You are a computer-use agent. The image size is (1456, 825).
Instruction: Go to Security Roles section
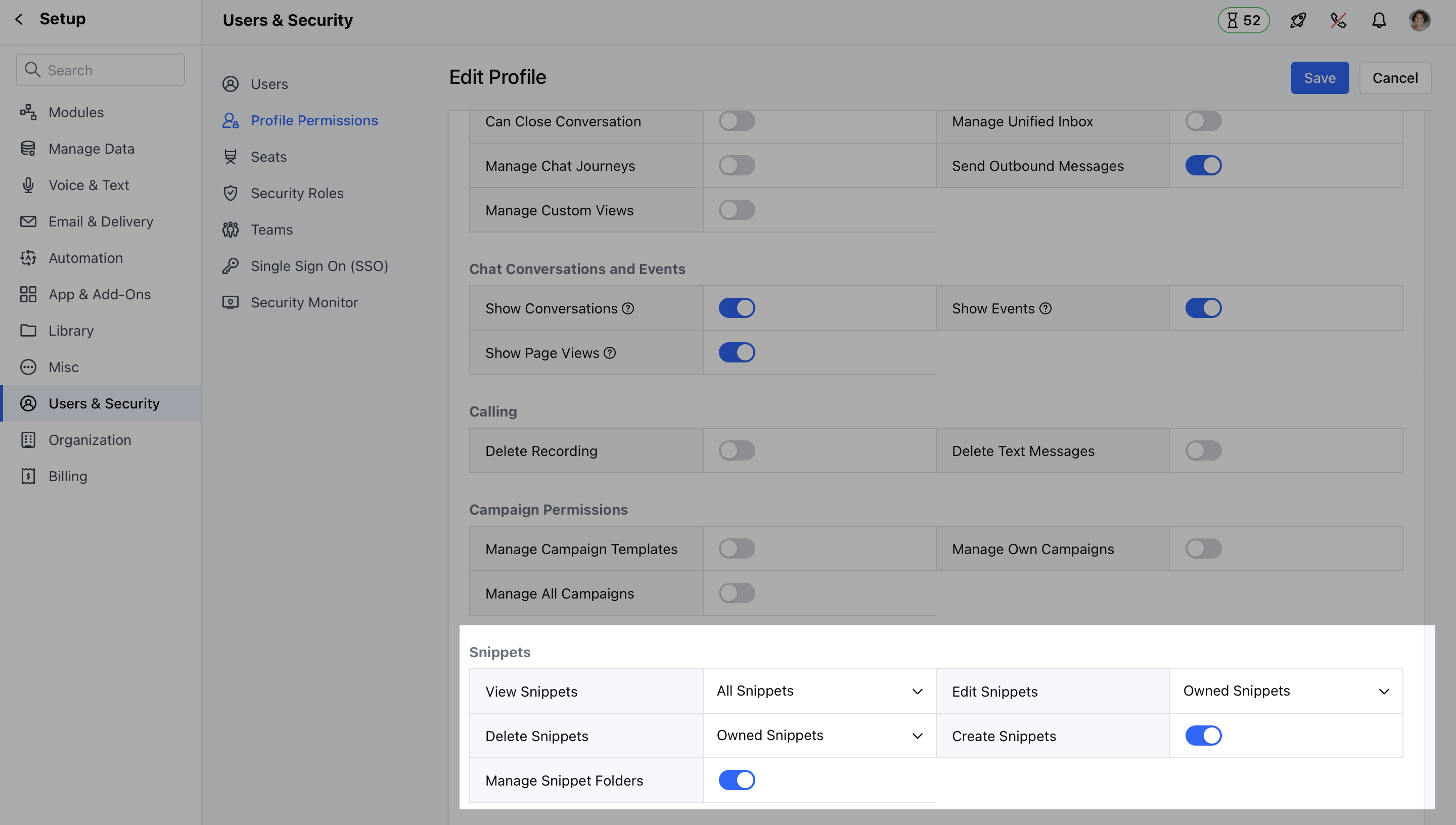[x=297, y=193]
